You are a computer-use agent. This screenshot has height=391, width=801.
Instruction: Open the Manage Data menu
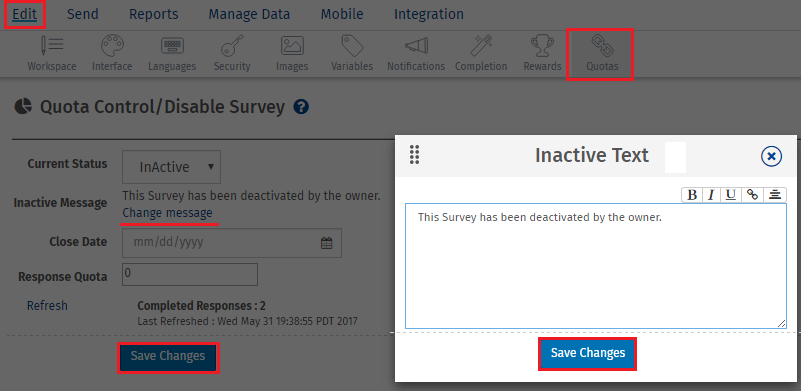coord(249,14)
